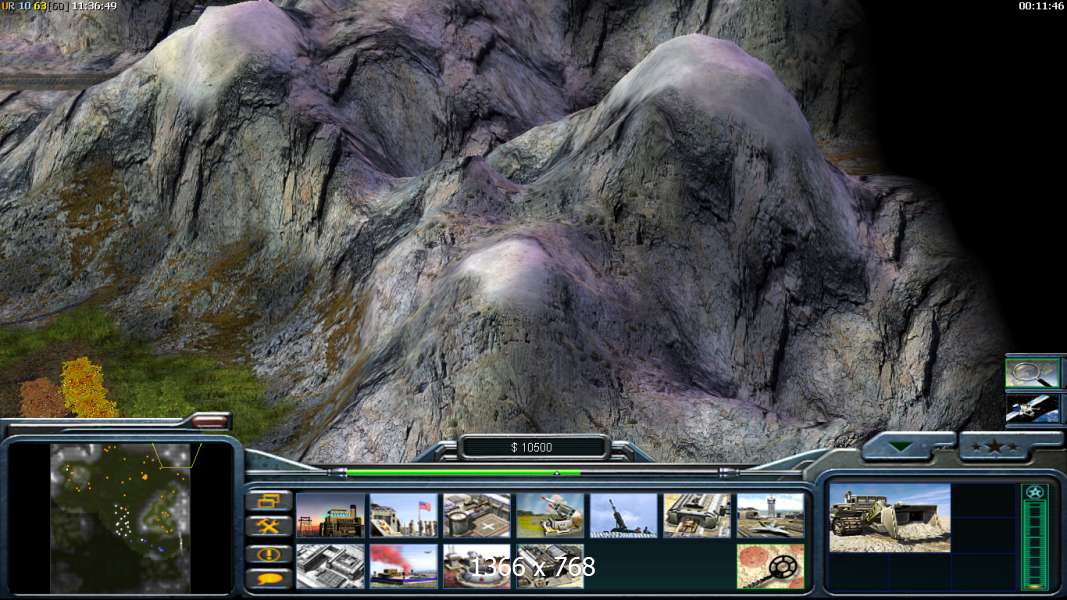Click the star emblem atop the veterancy meter

tap(1034, 492)
